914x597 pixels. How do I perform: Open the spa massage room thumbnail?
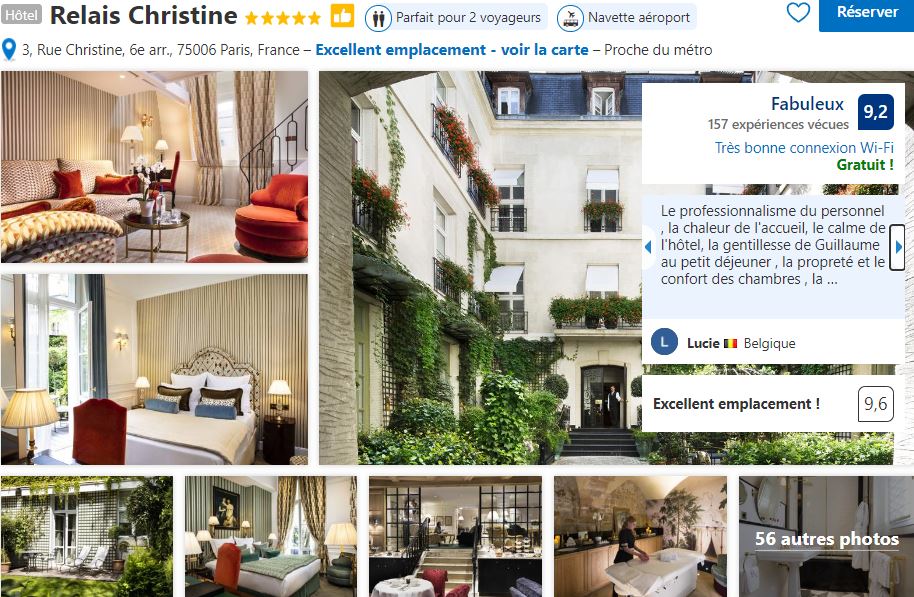(641, 536)
